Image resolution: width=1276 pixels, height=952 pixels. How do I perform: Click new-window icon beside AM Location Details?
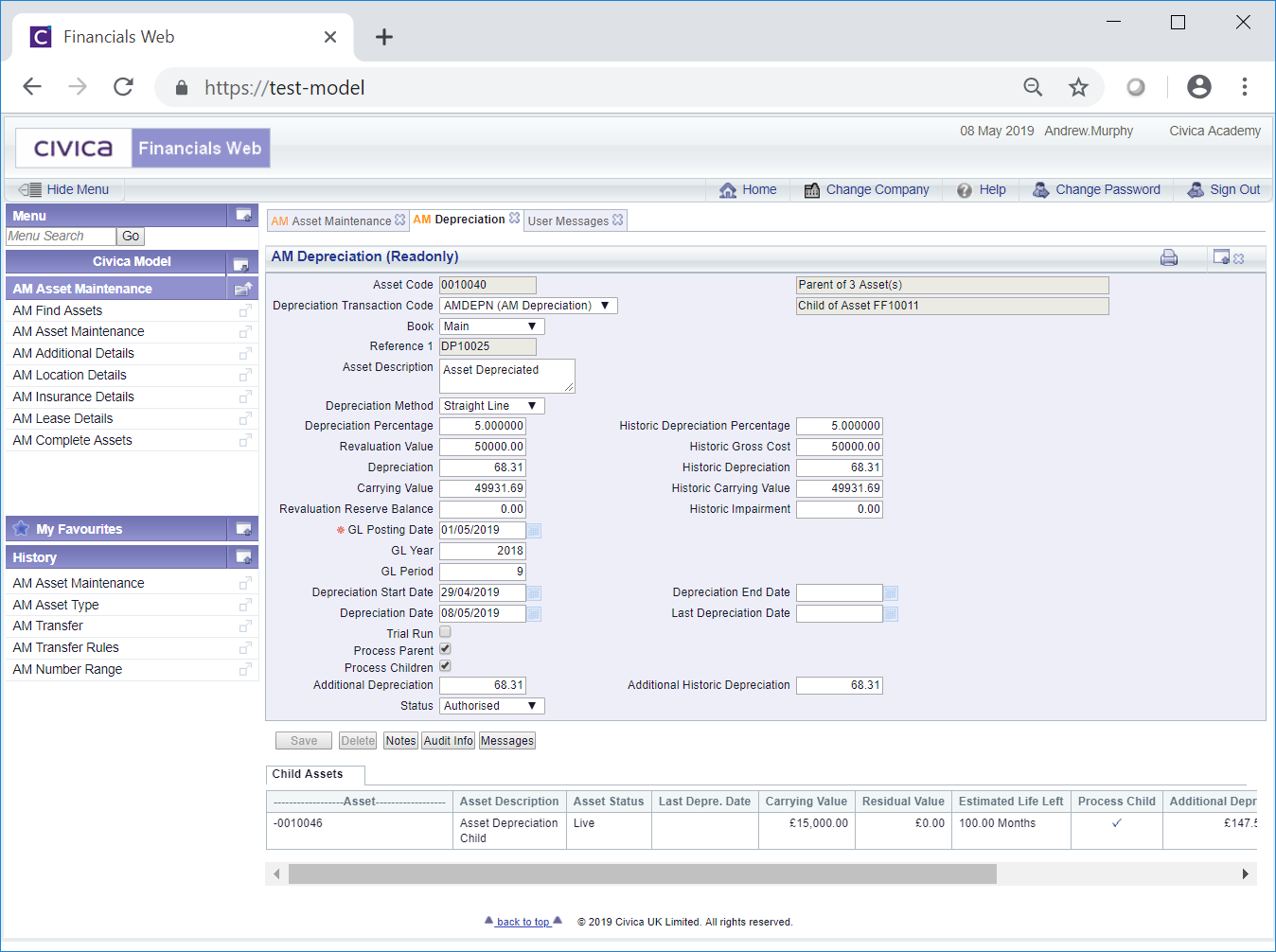coord(245,376)
